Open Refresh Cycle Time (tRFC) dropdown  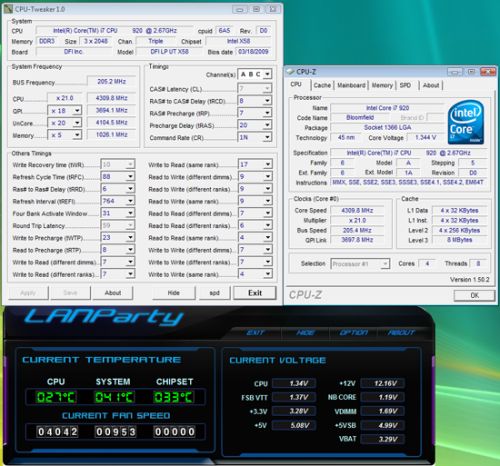(x=118, y=177)
